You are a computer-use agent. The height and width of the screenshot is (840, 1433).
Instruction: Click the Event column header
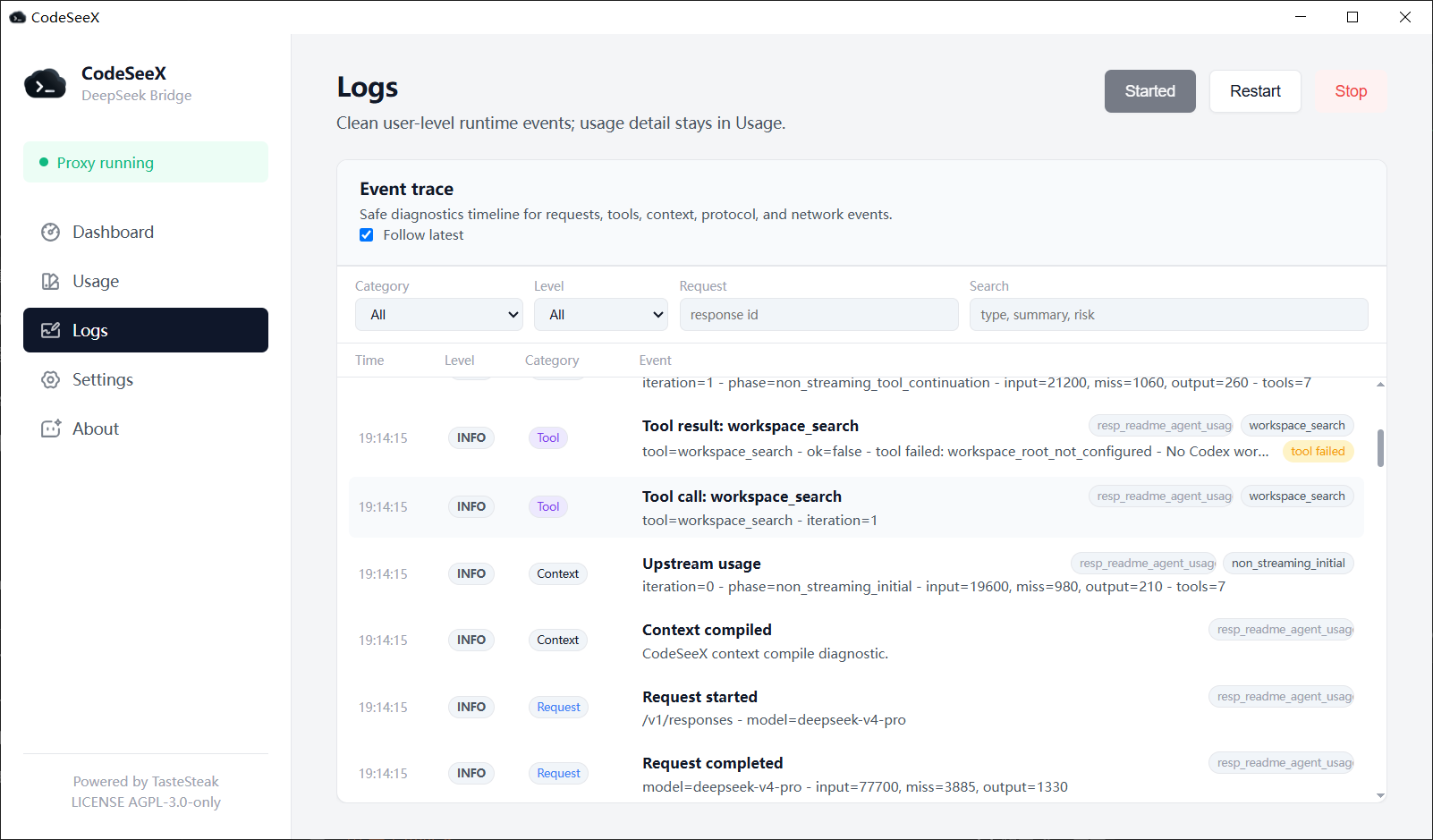click(656, 361)
